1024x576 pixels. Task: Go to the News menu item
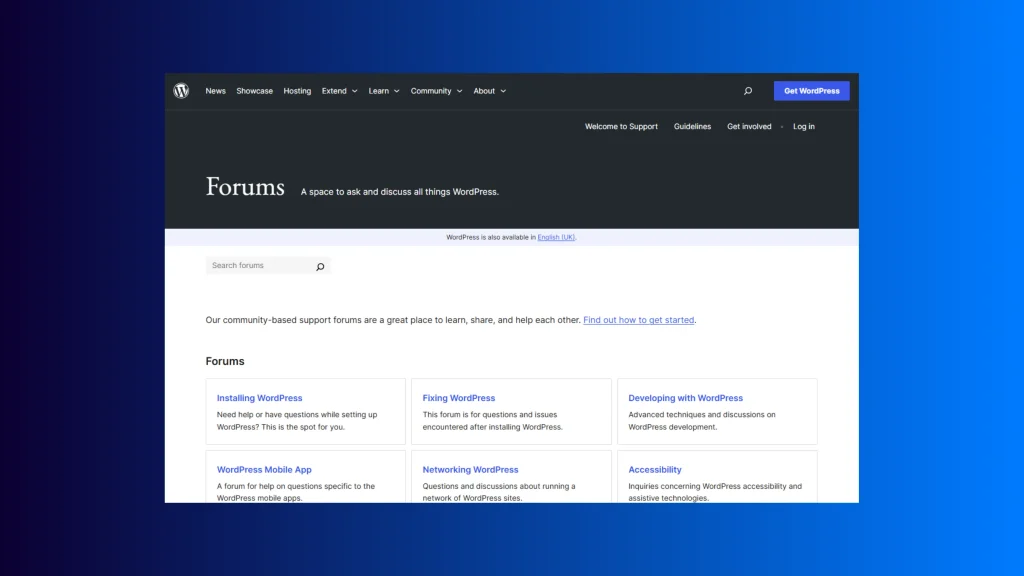(x=215, y=91)
